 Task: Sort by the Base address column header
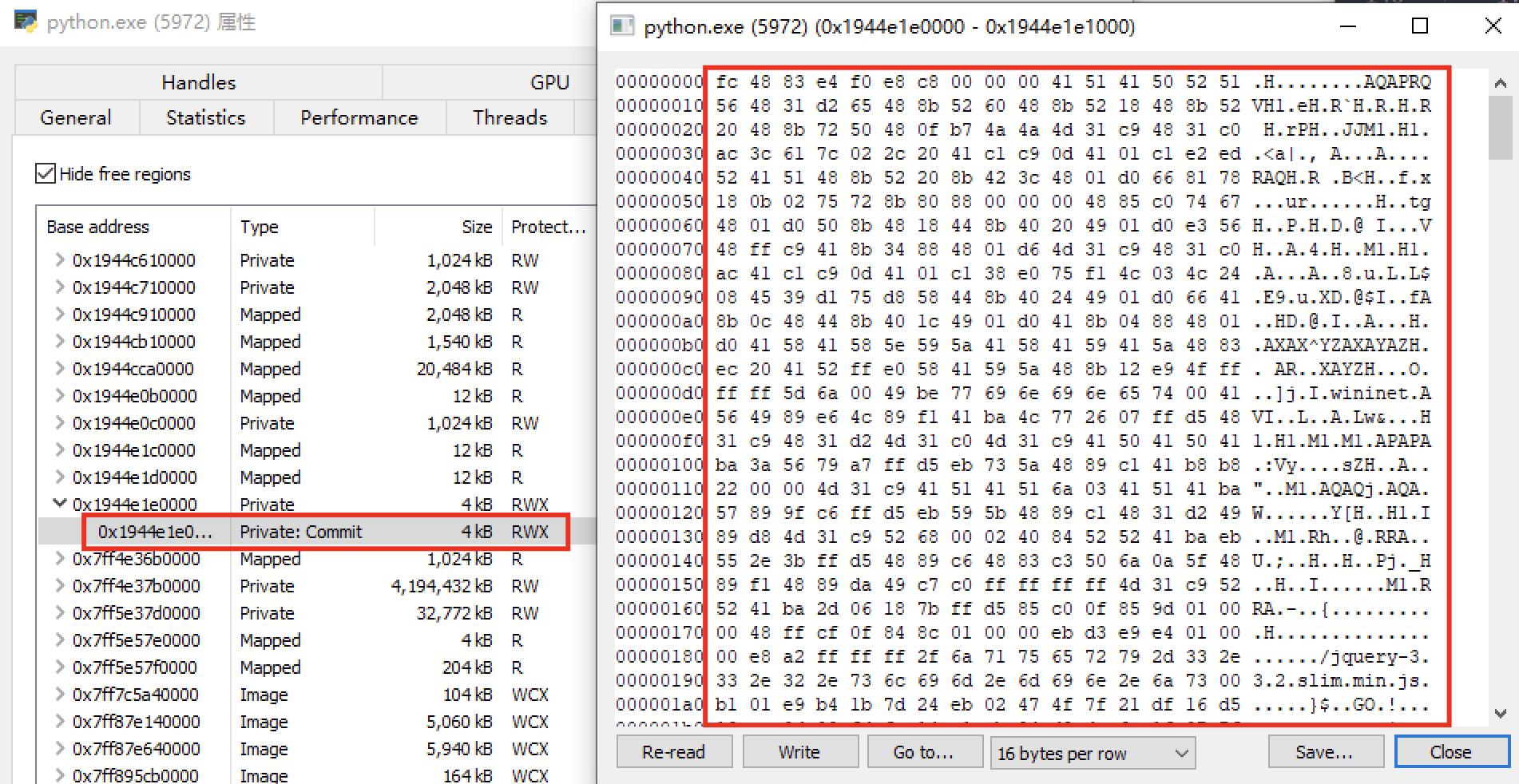click(x=97, y=227)
